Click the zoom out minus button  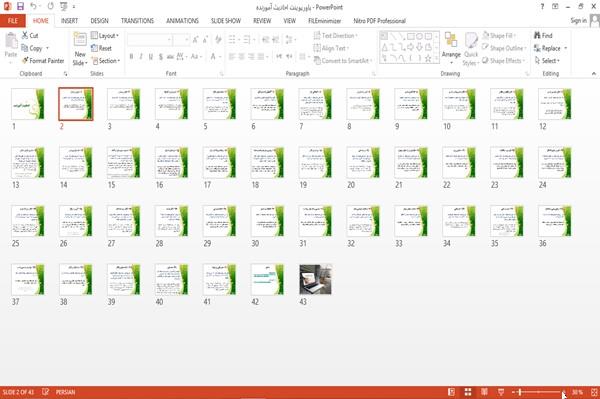pos(514,392)
